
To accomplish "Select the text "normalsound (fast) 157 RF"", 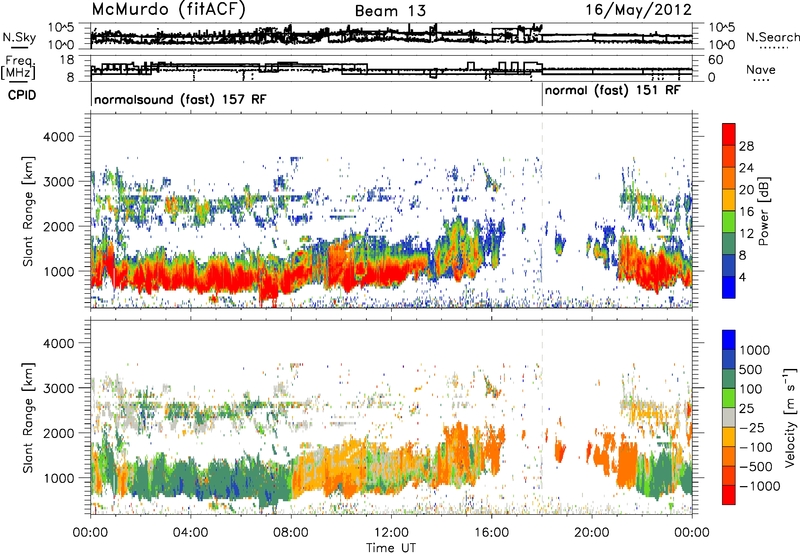I will (x=180, y=99).
